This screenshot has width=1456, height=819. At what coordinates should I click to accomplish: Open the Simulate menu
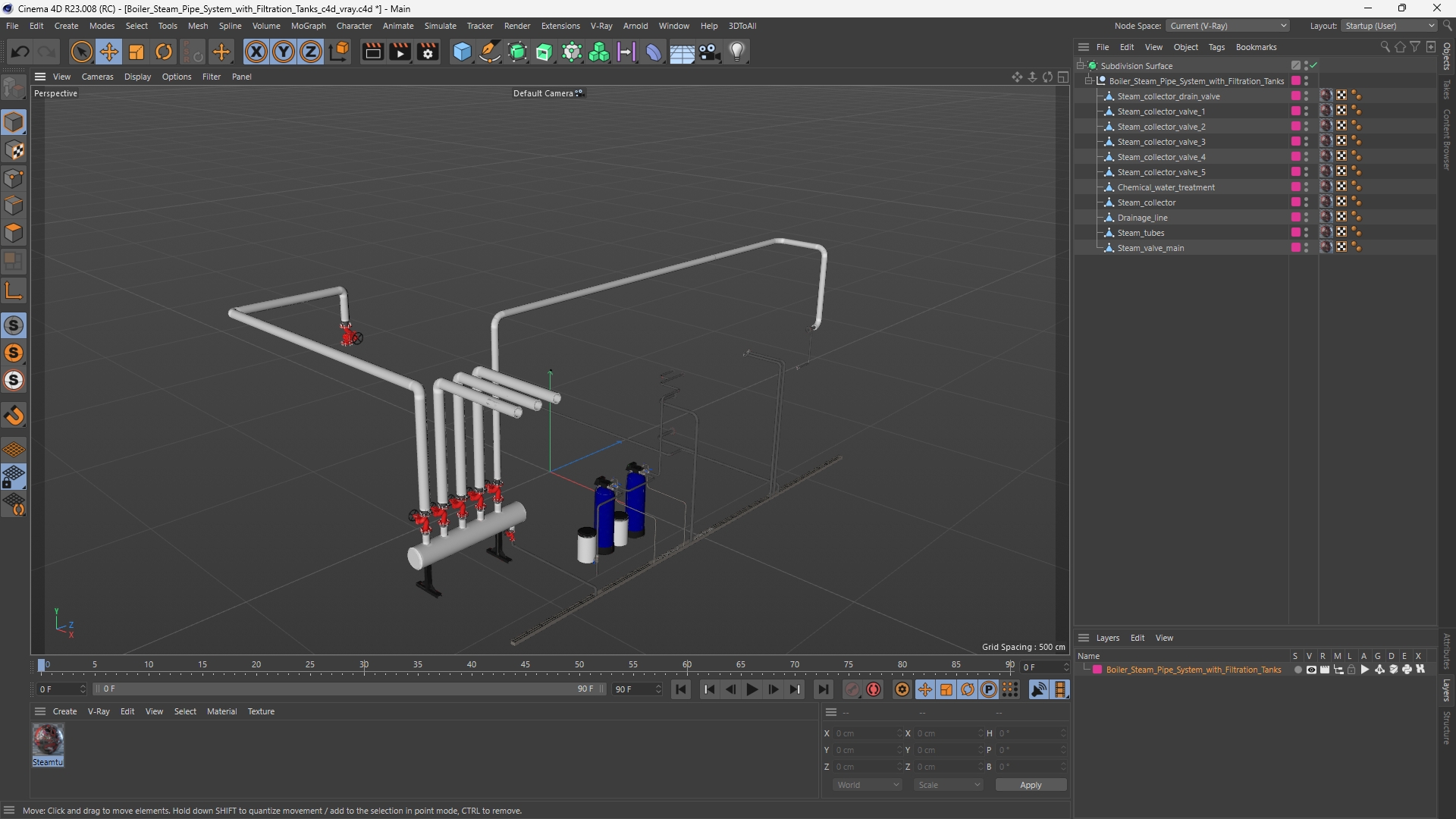pyautogui.click(x=440, y=26)
